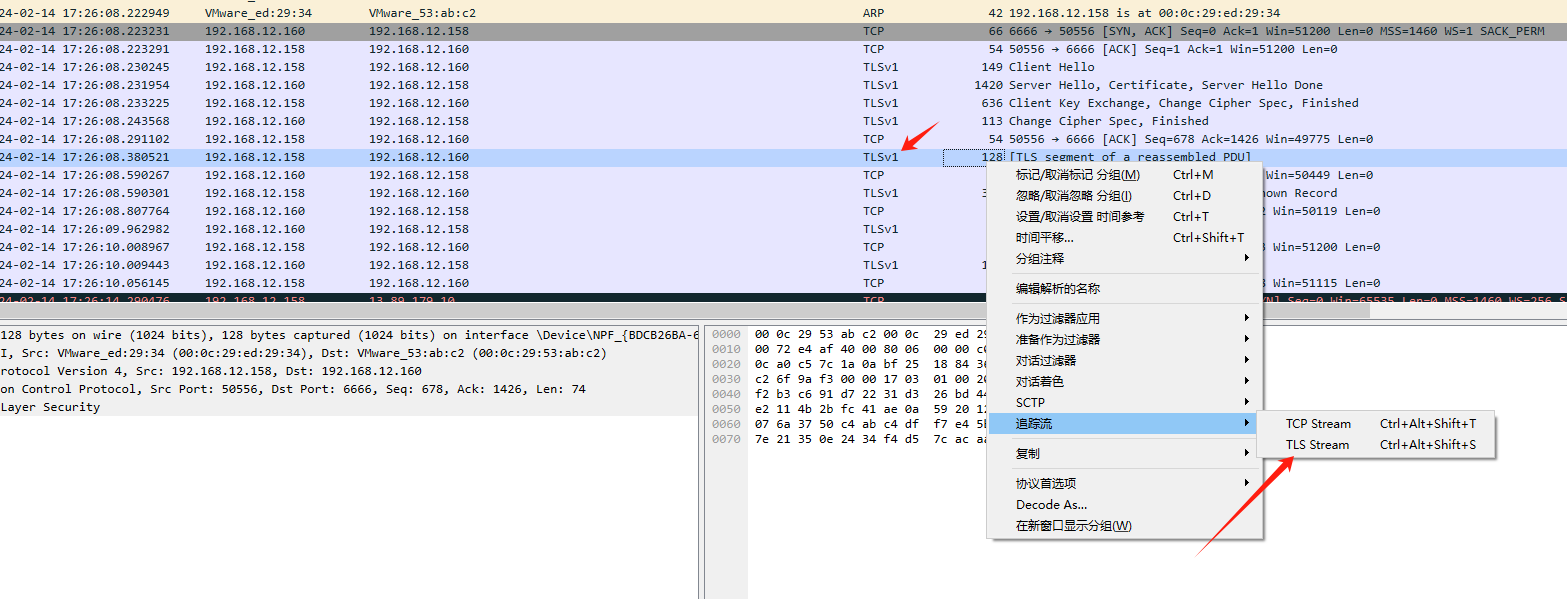Open the 时间平移... dialog

[1044, 238]
